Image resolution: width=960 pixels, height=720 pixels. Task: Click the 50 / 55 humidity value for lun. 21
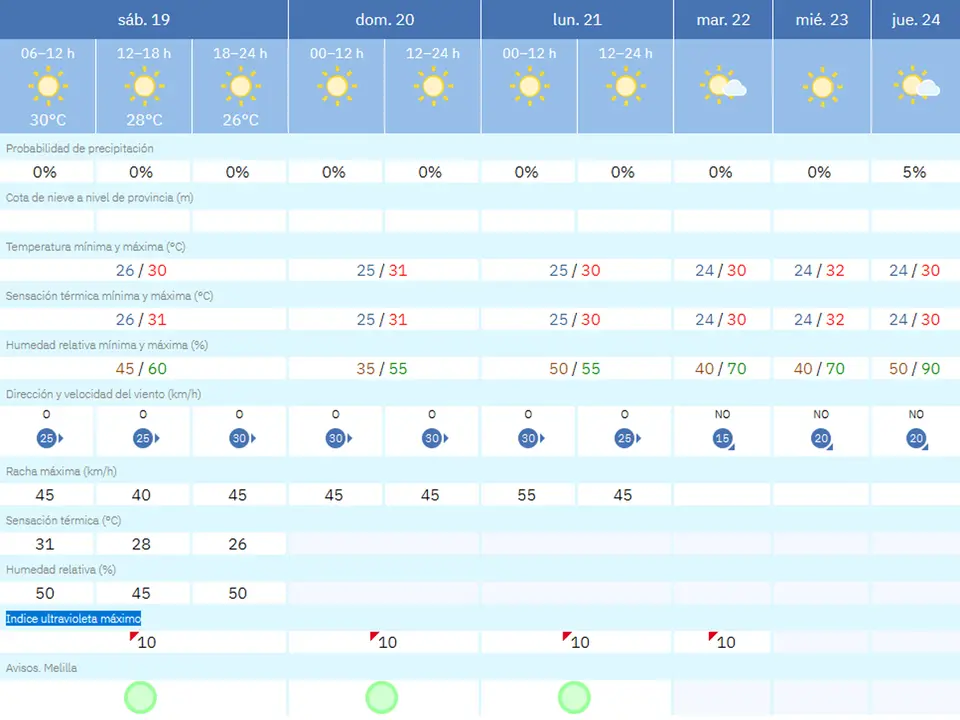coord(575,369)
